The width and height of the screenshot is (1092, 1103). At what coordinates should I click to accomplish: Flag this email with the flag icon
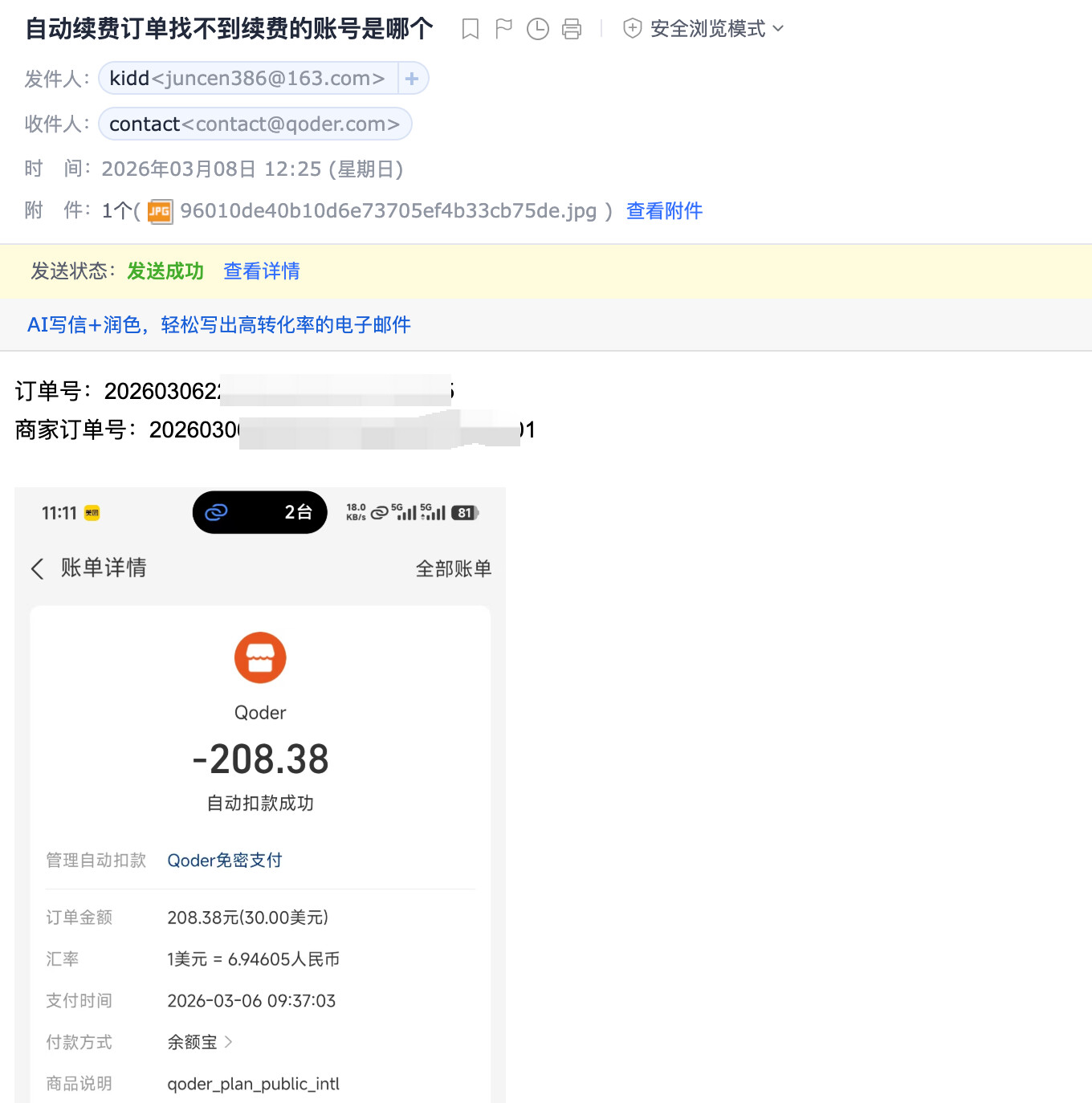tap(504, 29)
